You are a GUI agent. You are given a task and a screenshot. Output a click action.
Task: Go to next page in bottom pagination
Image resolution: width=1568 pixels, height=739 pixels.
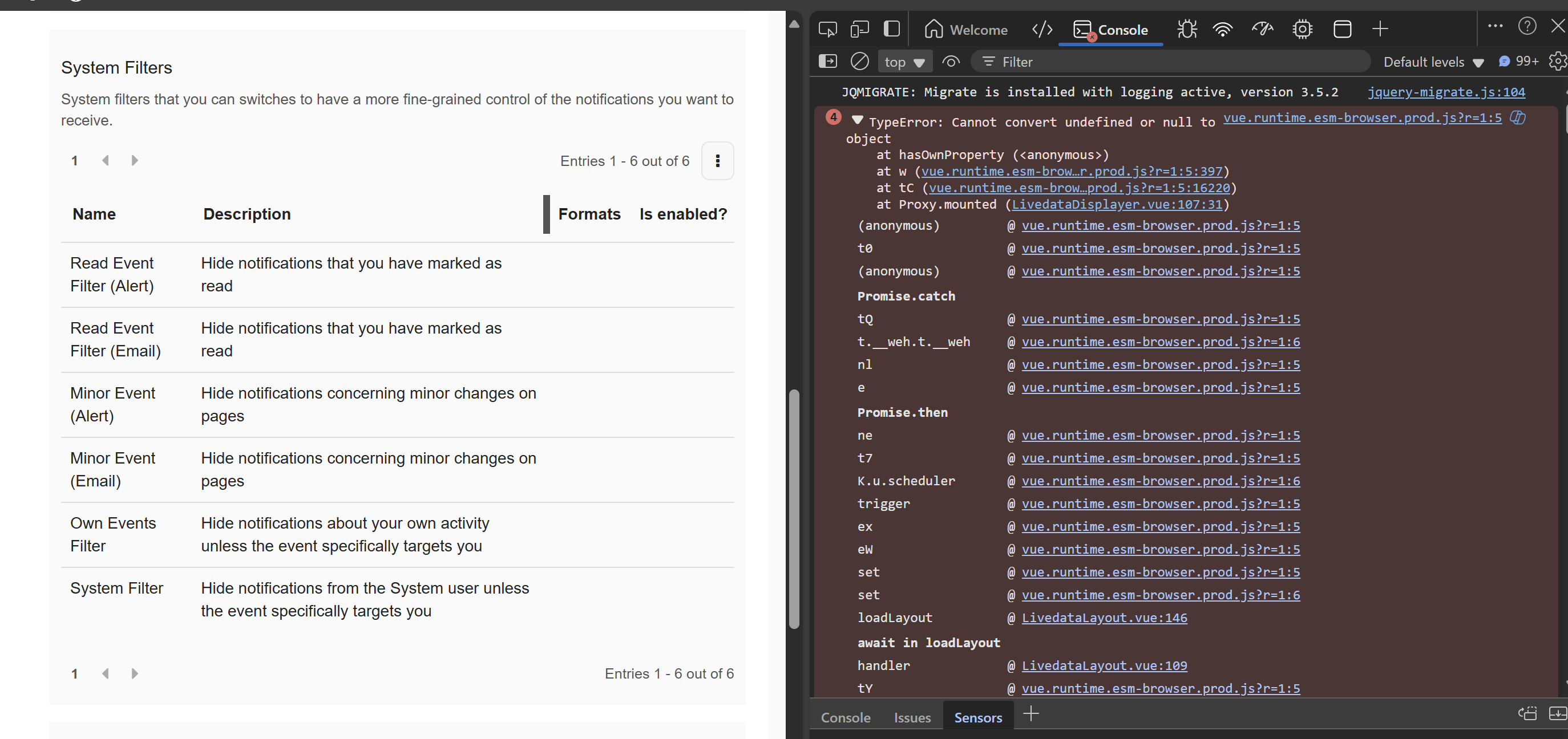coord(135,674)
